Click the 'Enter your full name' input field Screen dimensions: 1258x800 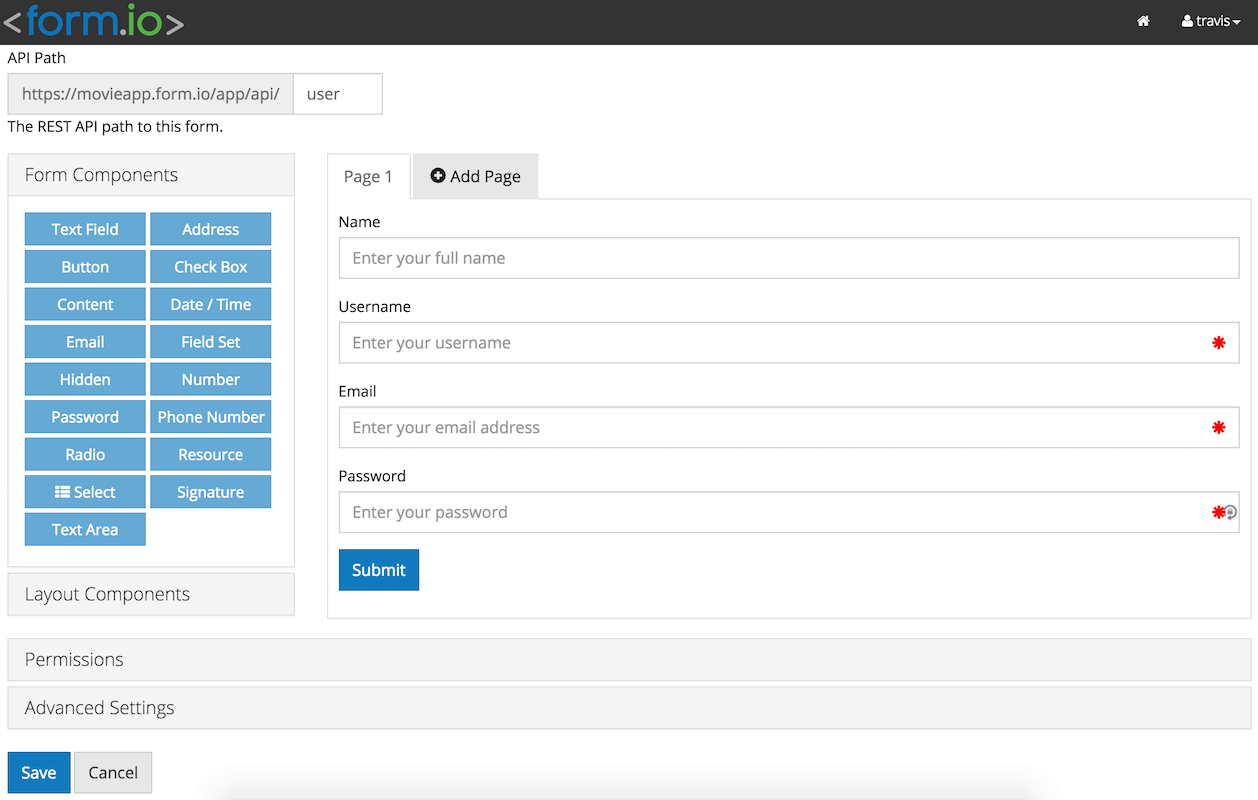[789, 257]
